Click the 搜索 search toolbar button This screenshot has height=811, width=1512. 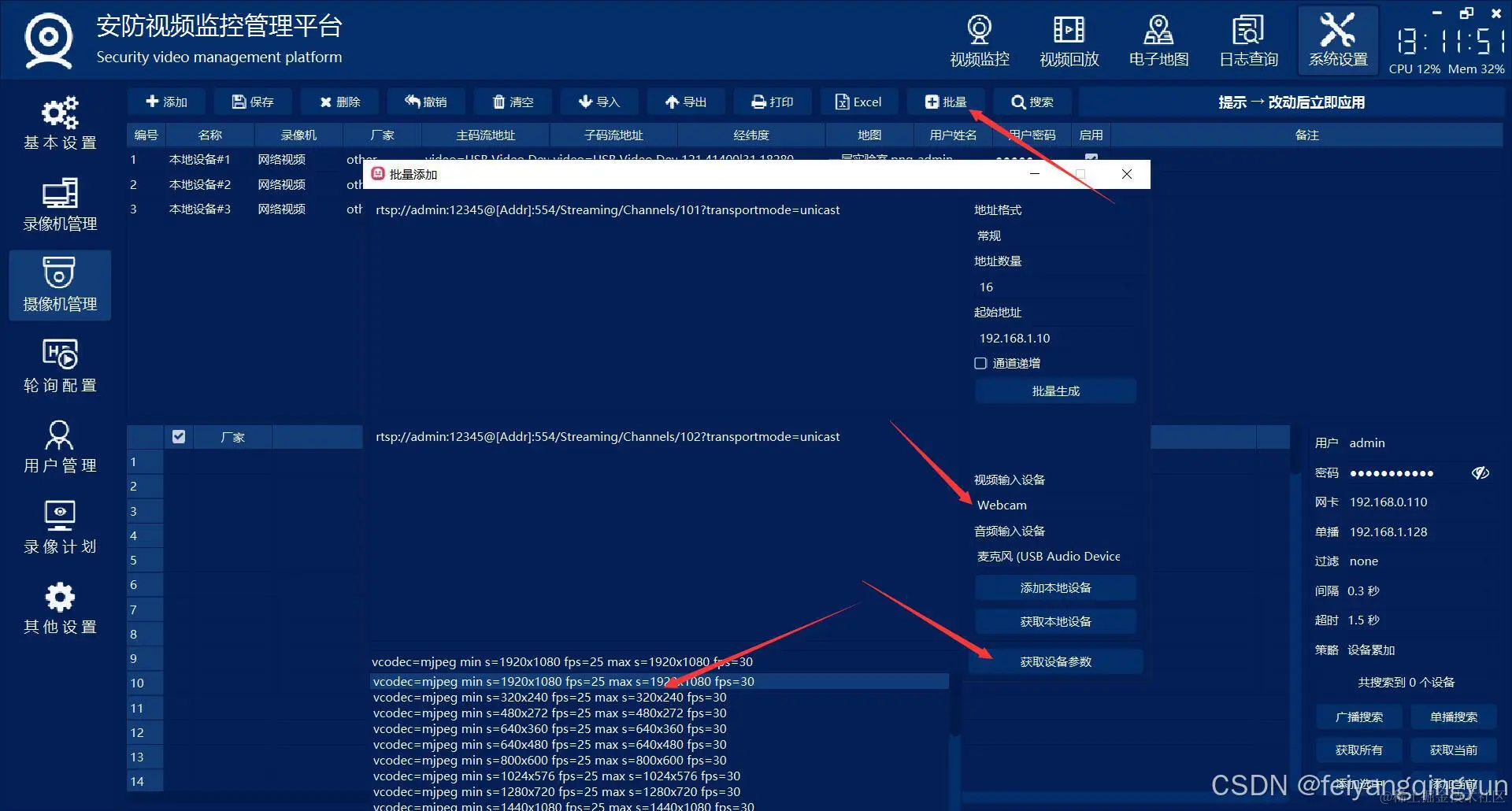click(x=1032, y=102)
